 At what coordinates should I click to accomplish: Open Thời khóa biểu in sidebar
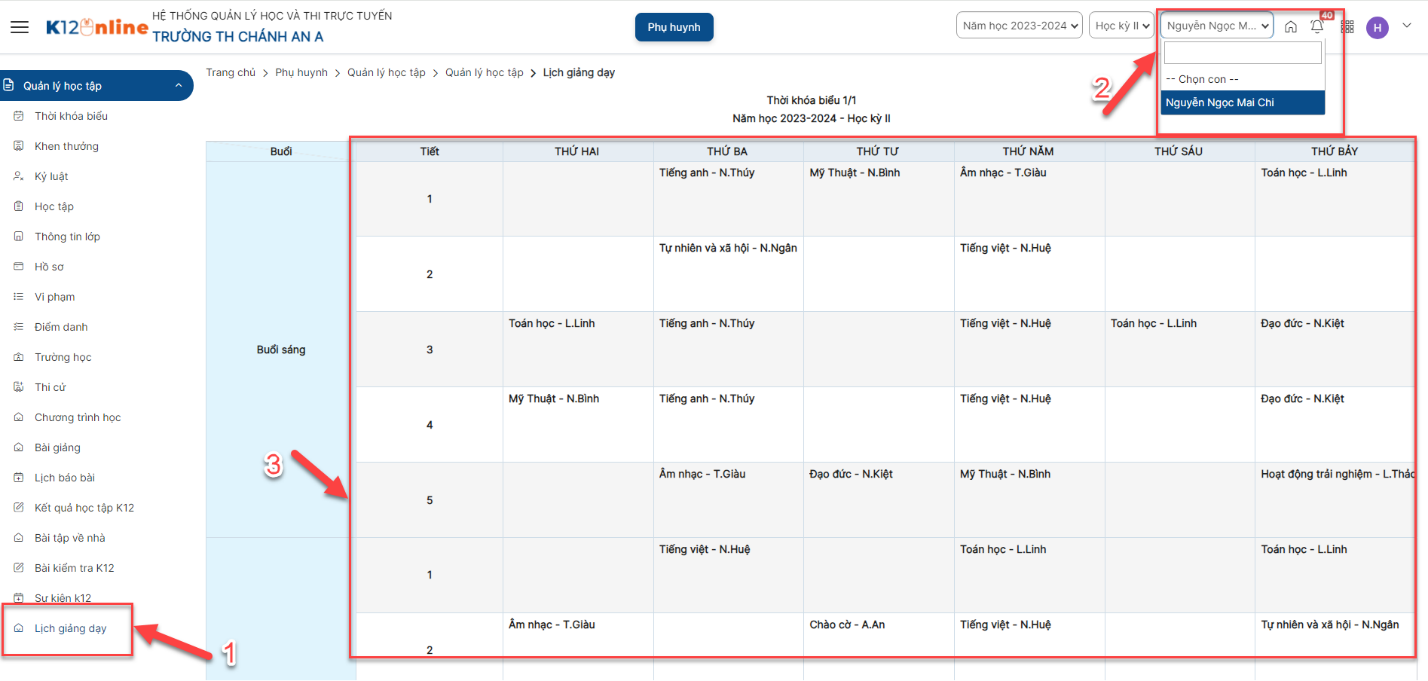pyautogui.click(x=71, y=116)
